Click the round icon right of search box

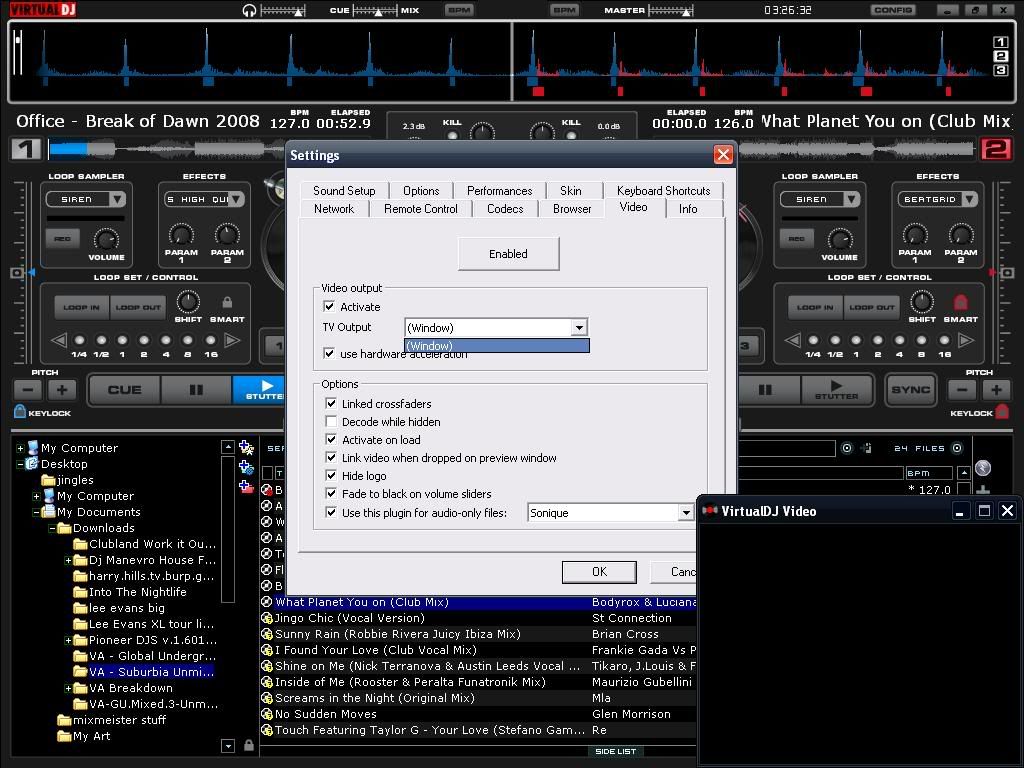pos(847,448)
